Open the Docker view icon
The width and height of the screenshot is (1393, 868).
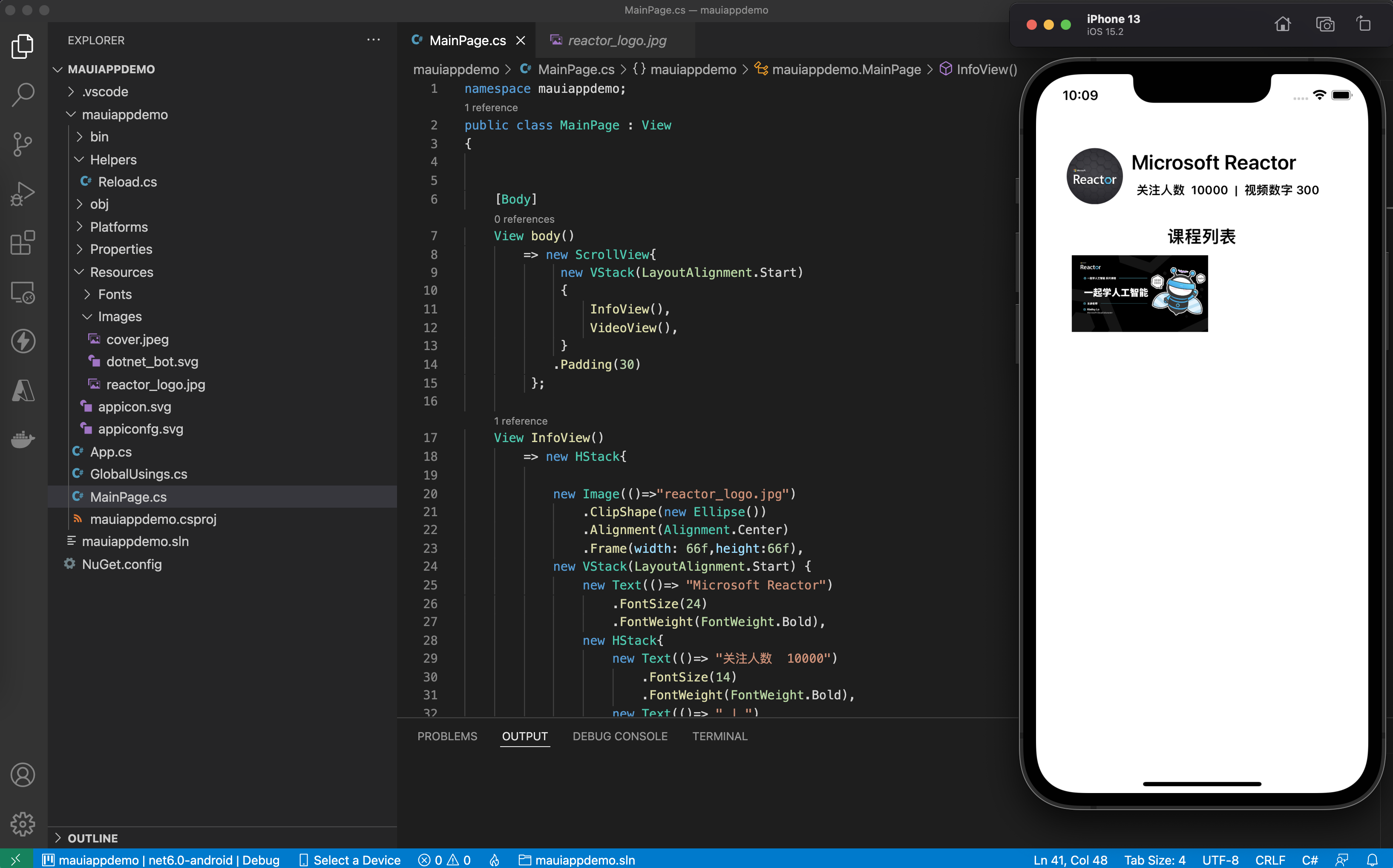(23, 440)
